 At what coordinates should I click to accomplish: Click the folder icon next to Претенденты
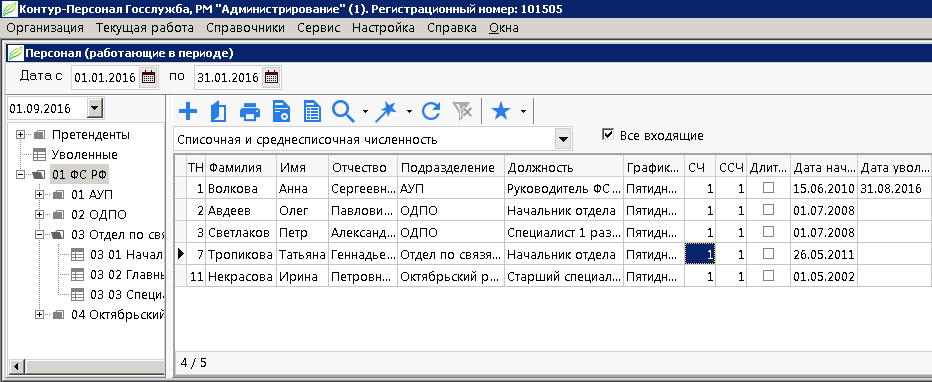39,135
